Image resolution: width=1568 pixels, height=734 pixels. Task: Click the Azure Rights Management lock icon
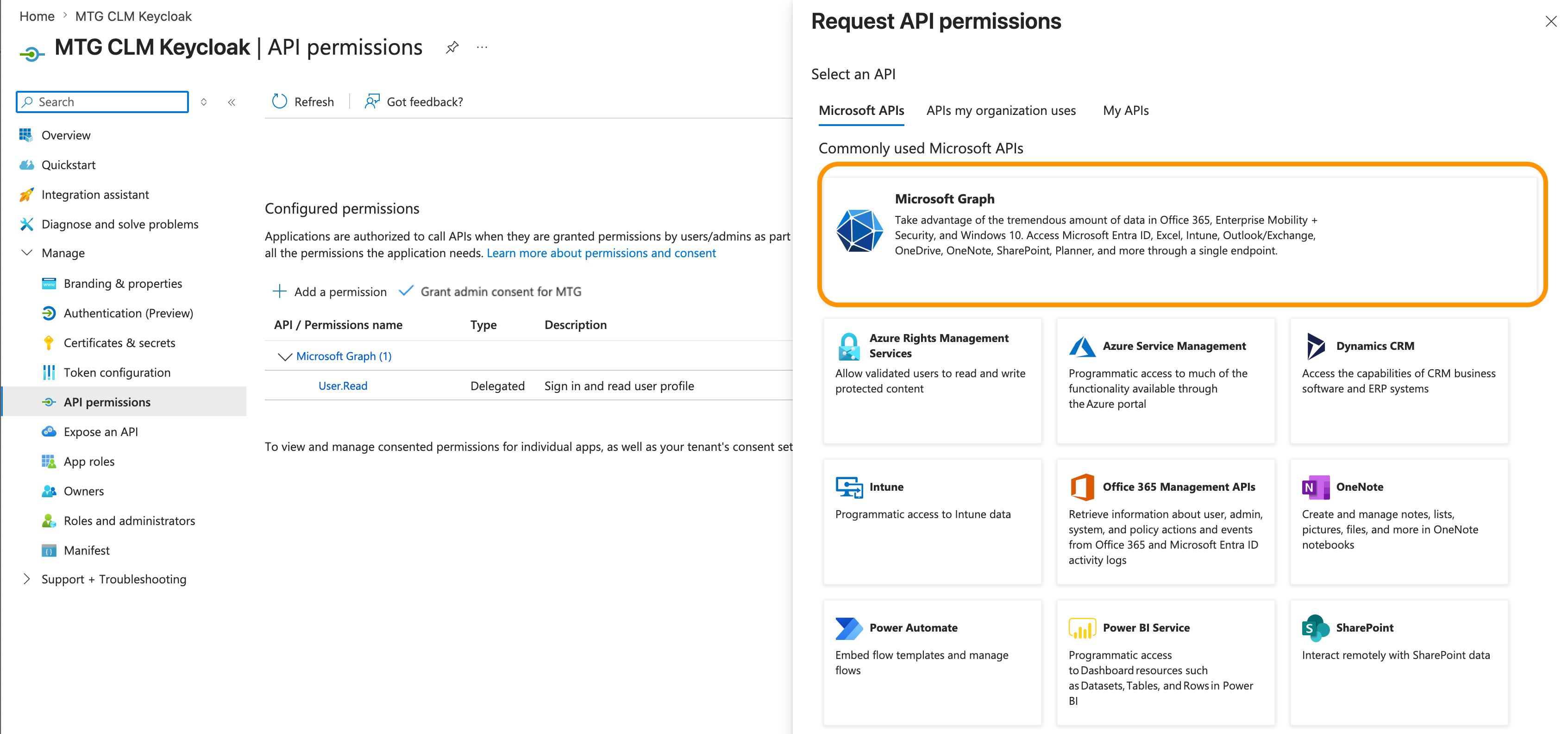849,346
